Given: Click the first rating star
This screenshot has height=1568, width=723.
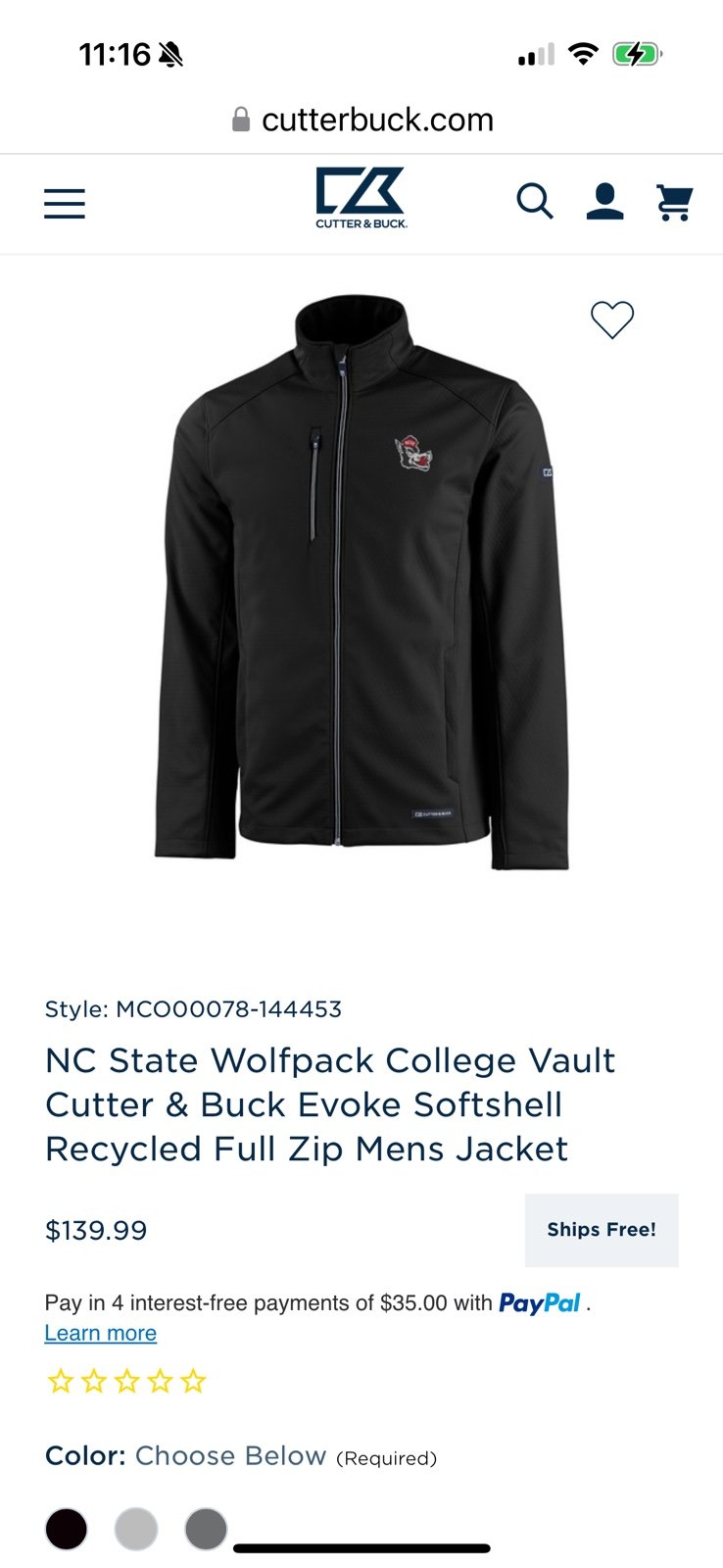Looking at the screenshot, I should click(x=61, y=1382).
